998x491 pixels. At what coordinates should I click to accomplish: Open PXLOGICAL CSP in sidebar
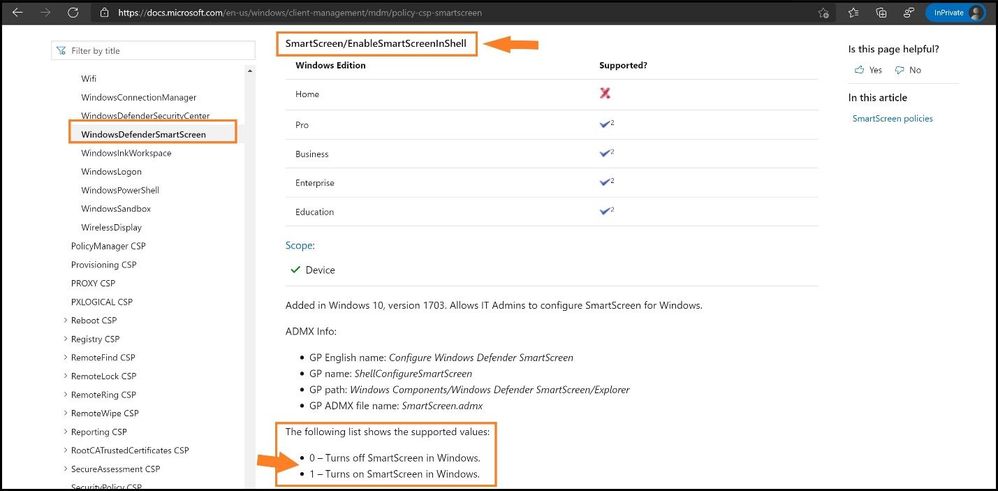(102, 302)
